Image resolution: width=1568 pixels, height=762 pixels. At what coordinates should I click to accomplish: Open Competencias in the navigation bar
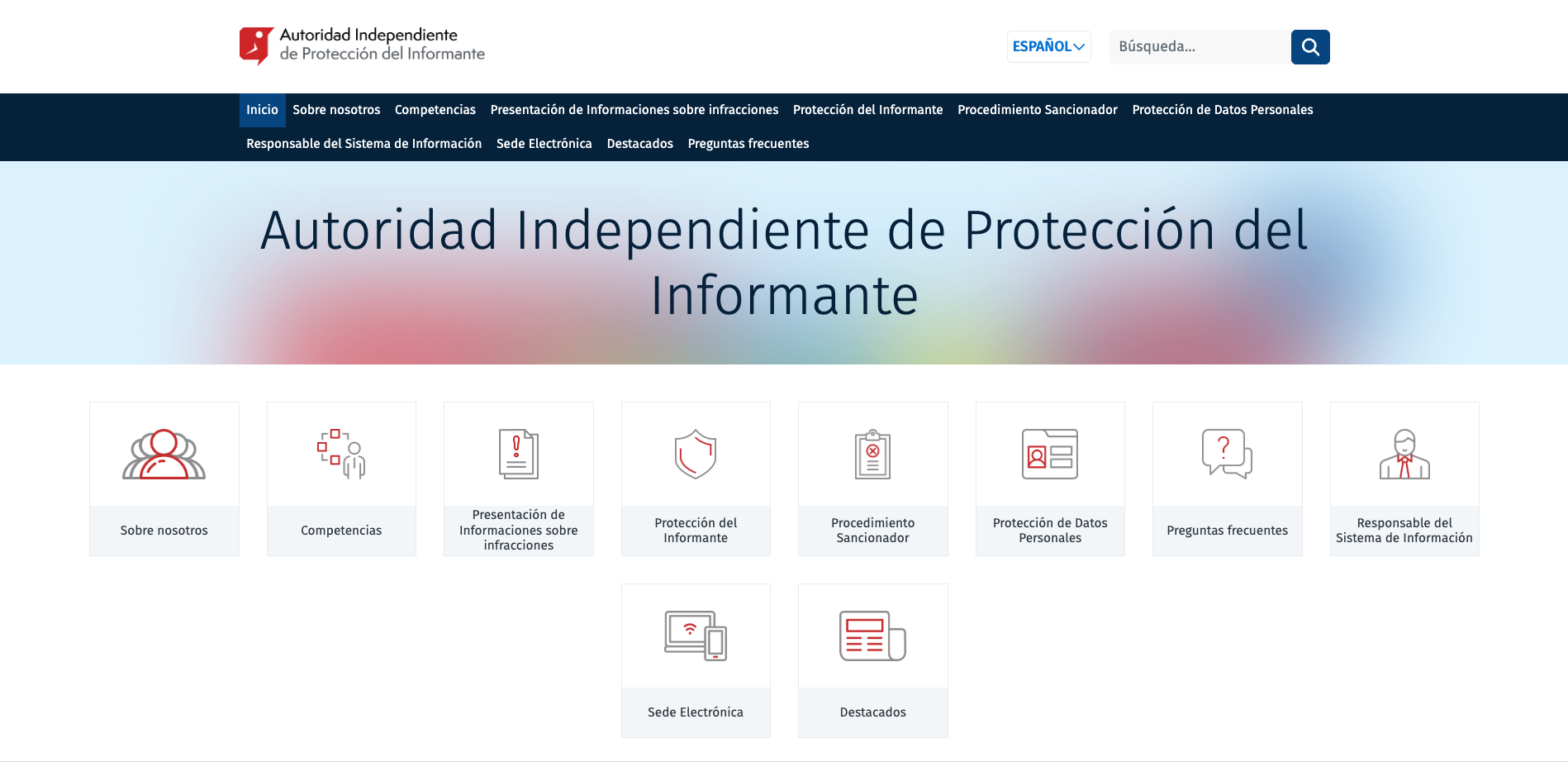point(435,110)
